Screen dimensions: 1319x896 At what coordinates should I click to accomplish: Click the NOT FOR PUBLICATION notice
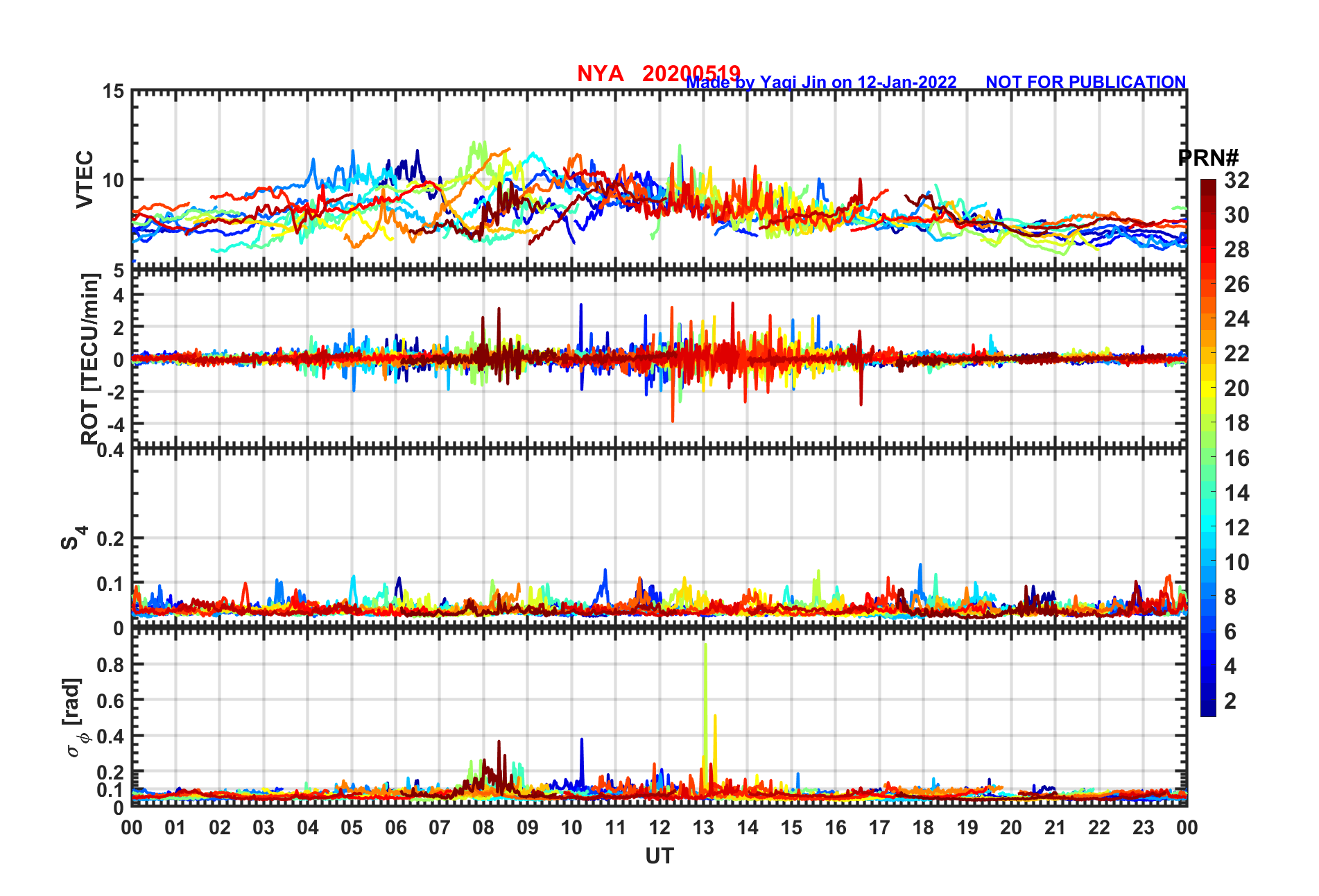click(1086, 82)
